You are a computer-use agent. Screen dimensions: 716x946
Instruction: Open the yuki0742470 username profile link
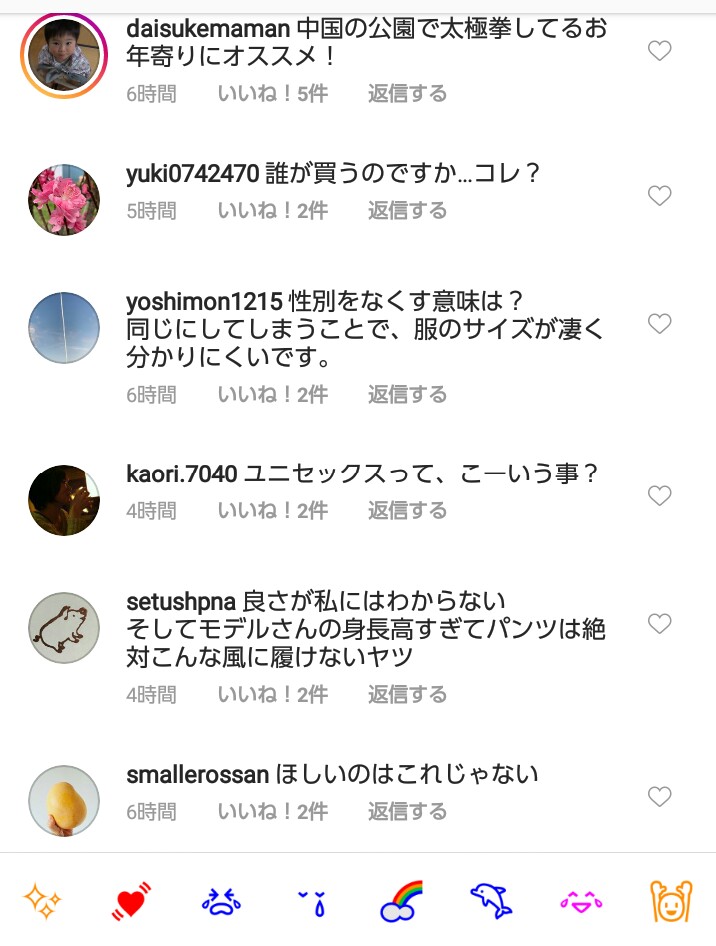click(x=192, y=174)
